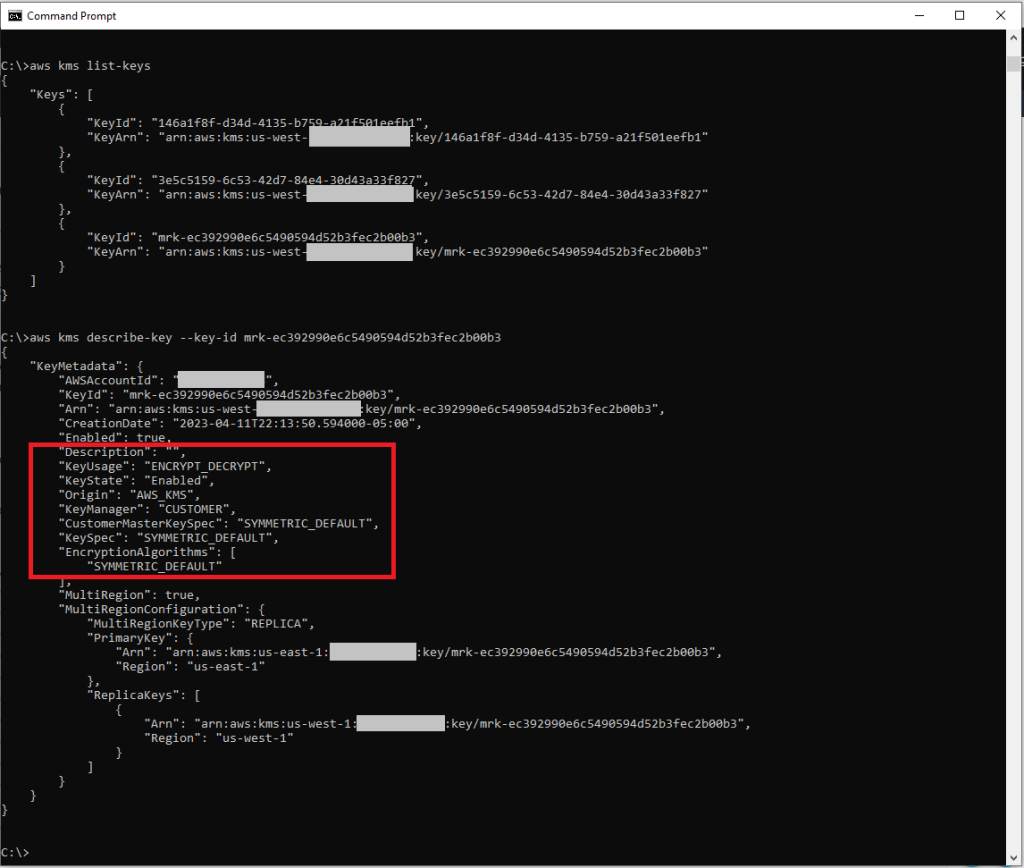Viewport: 1024px width, 868px height.
Task: Click the ReplicaKeys Arn us-west-1 line
Action: point(447,724)
